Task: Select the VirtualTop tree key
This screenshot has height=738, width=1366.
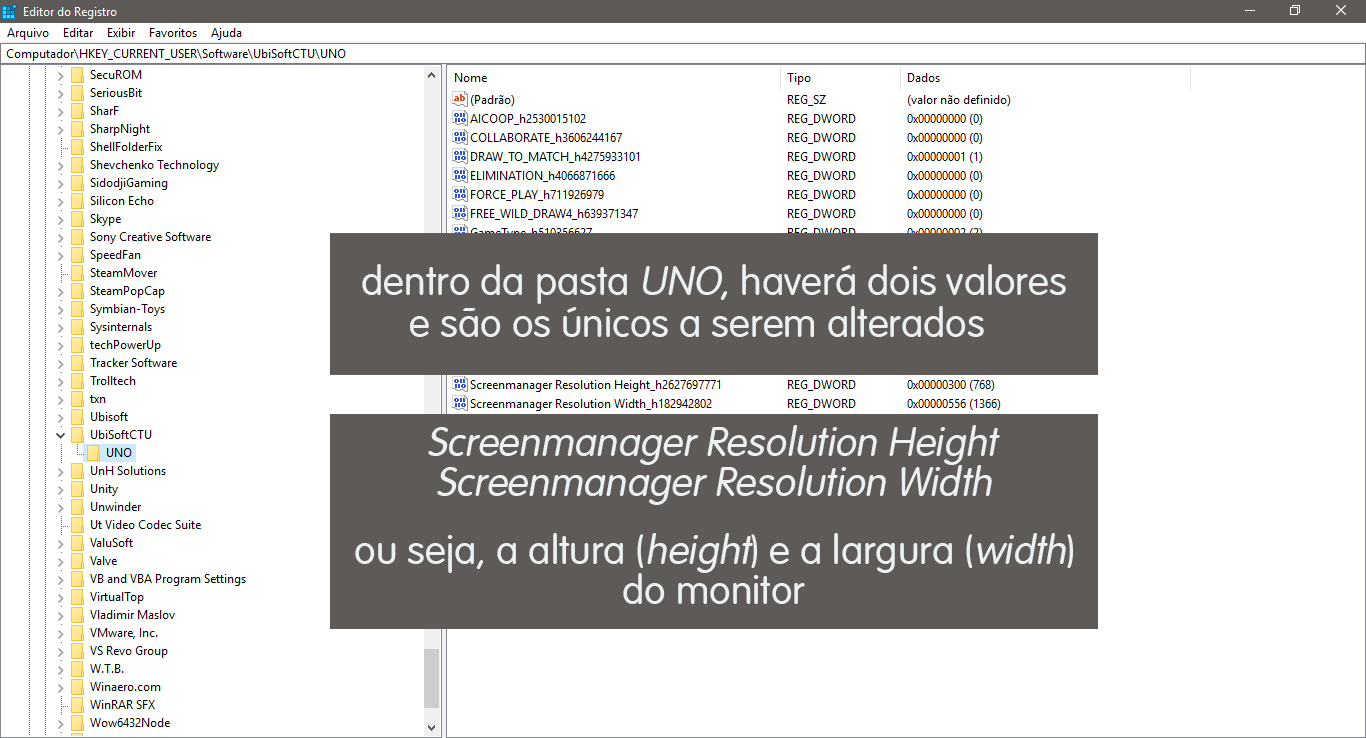Action: [x=117, y=597]
